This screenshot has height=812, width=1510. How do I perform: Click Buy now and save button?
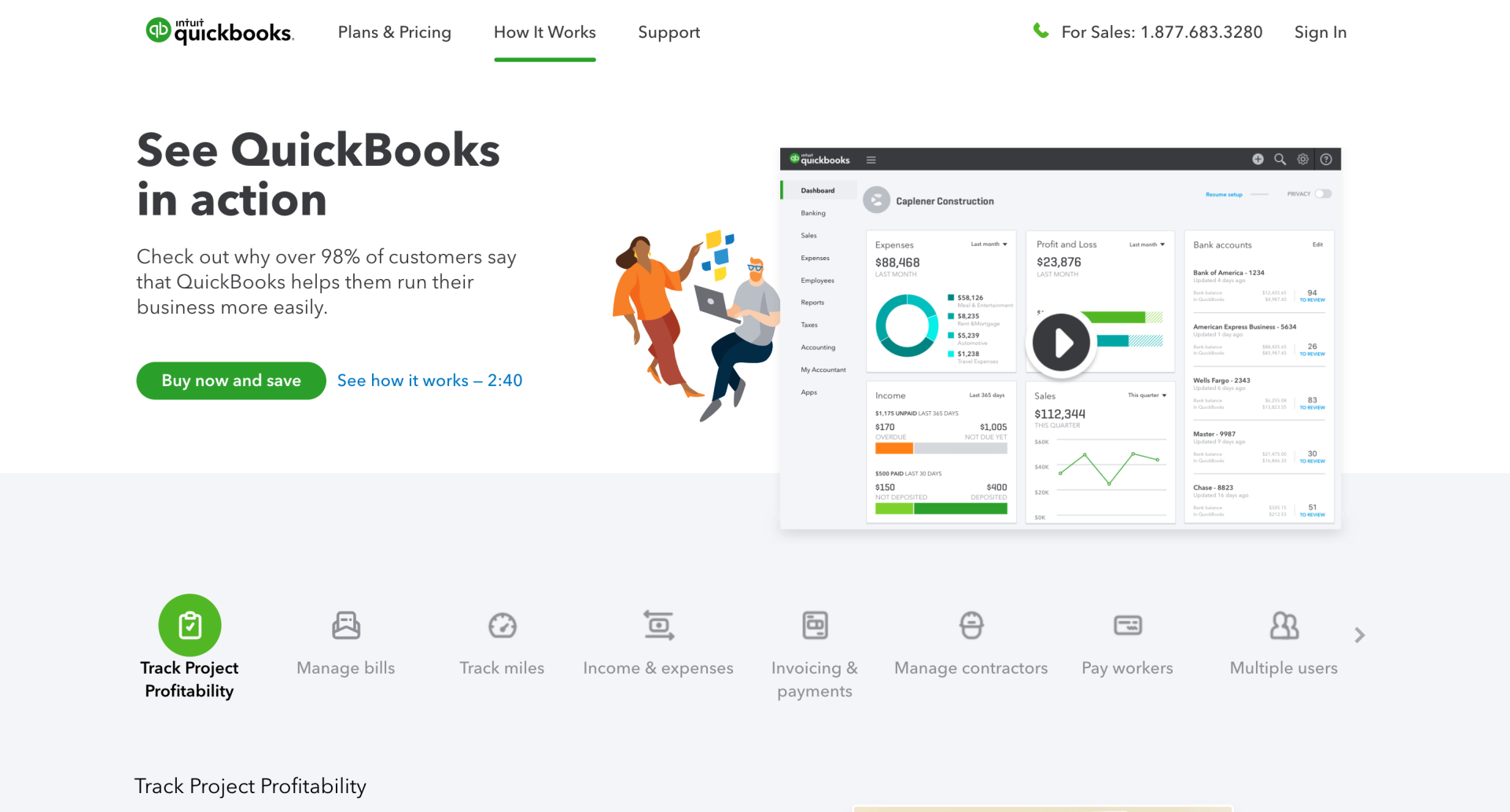point(231,380)
